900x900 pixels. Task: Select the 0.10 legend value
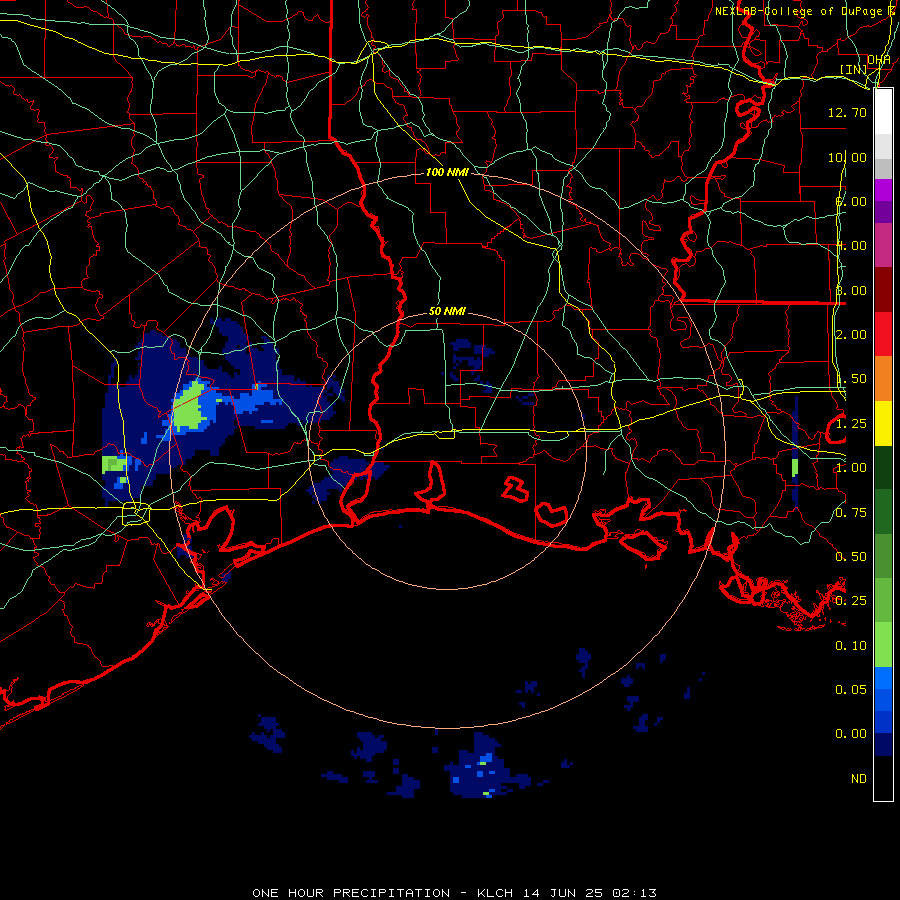pyautogui.click(x=851, y=646)
